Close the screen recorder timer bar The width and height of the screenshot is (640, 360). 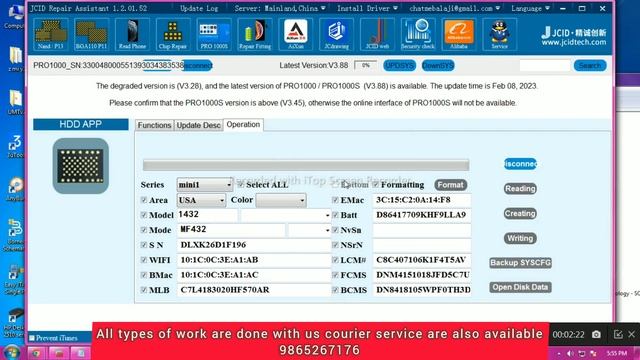[x=632, y=335]
